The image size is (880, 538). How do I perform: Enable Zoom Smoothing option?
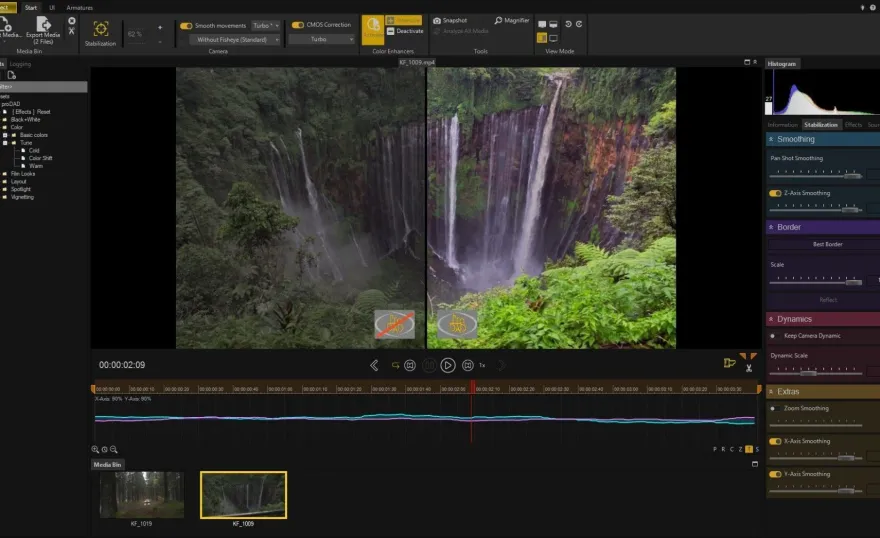coord(773,408)
